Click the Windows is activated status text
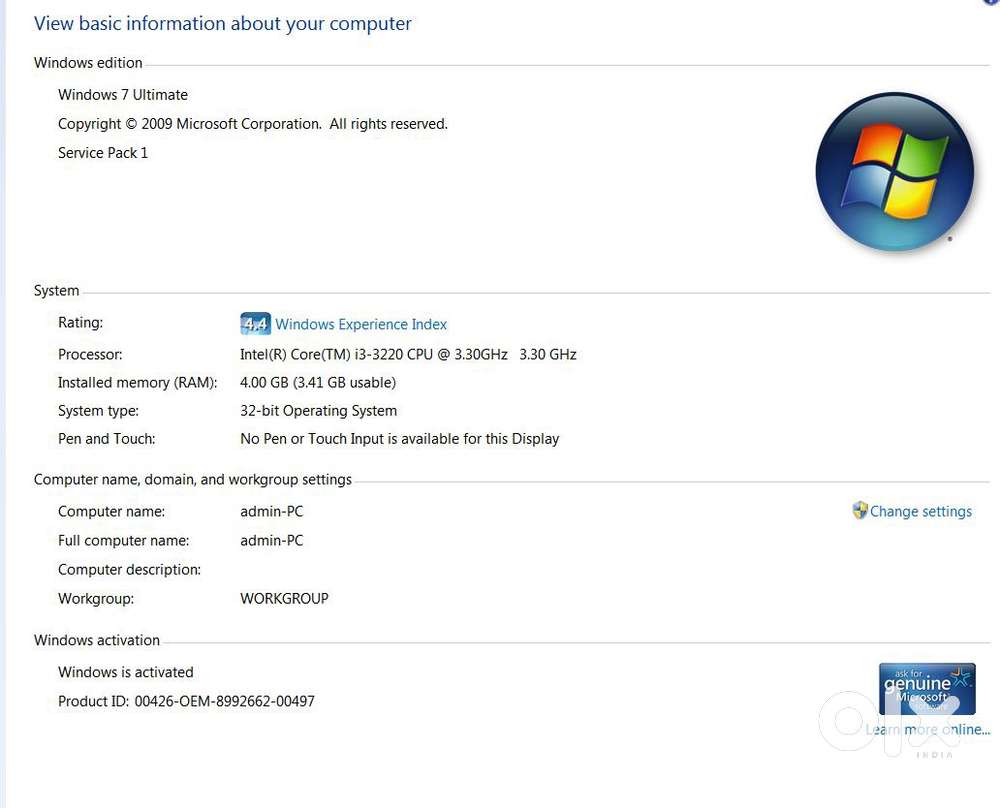Screen dimensions: 1000x808 click(x=126, y=672)
